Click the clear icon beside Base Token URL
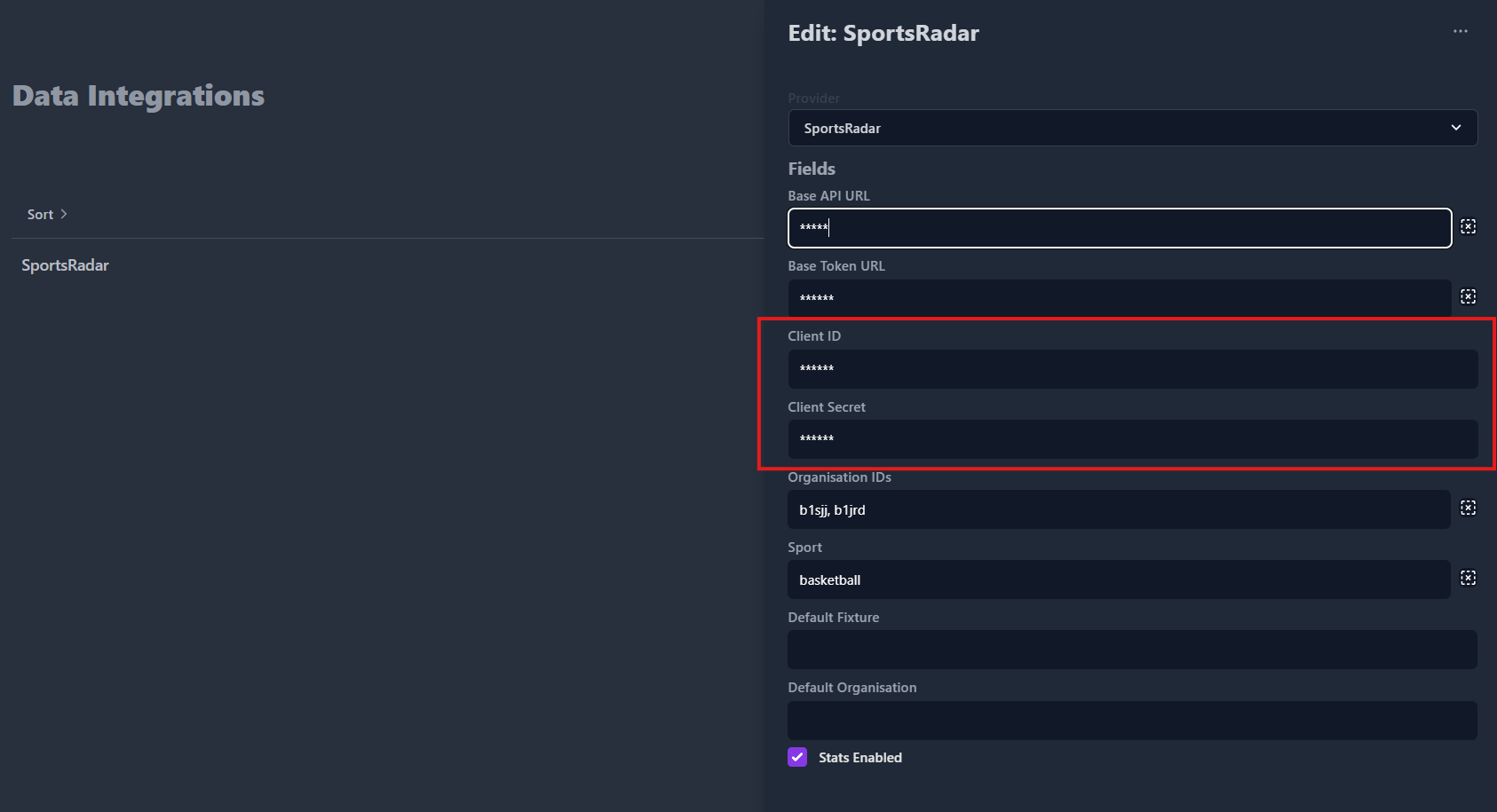The width and height of the screenshot is (1497, 812). tap(1469, 296)
